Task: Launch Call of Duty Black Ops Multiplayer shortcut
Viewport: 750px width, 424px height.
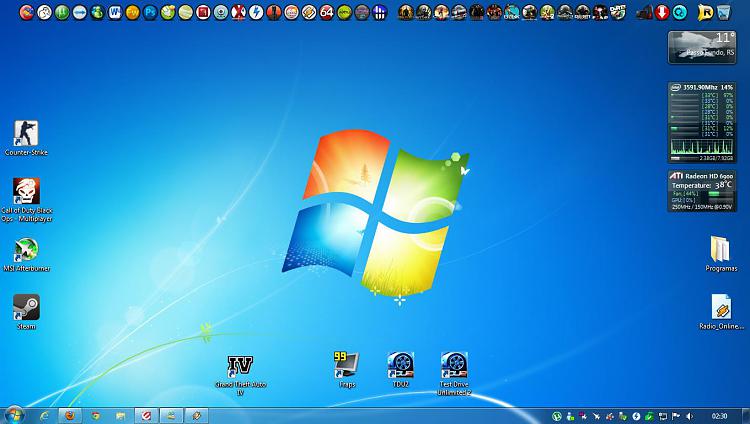Action: [26, 200]
